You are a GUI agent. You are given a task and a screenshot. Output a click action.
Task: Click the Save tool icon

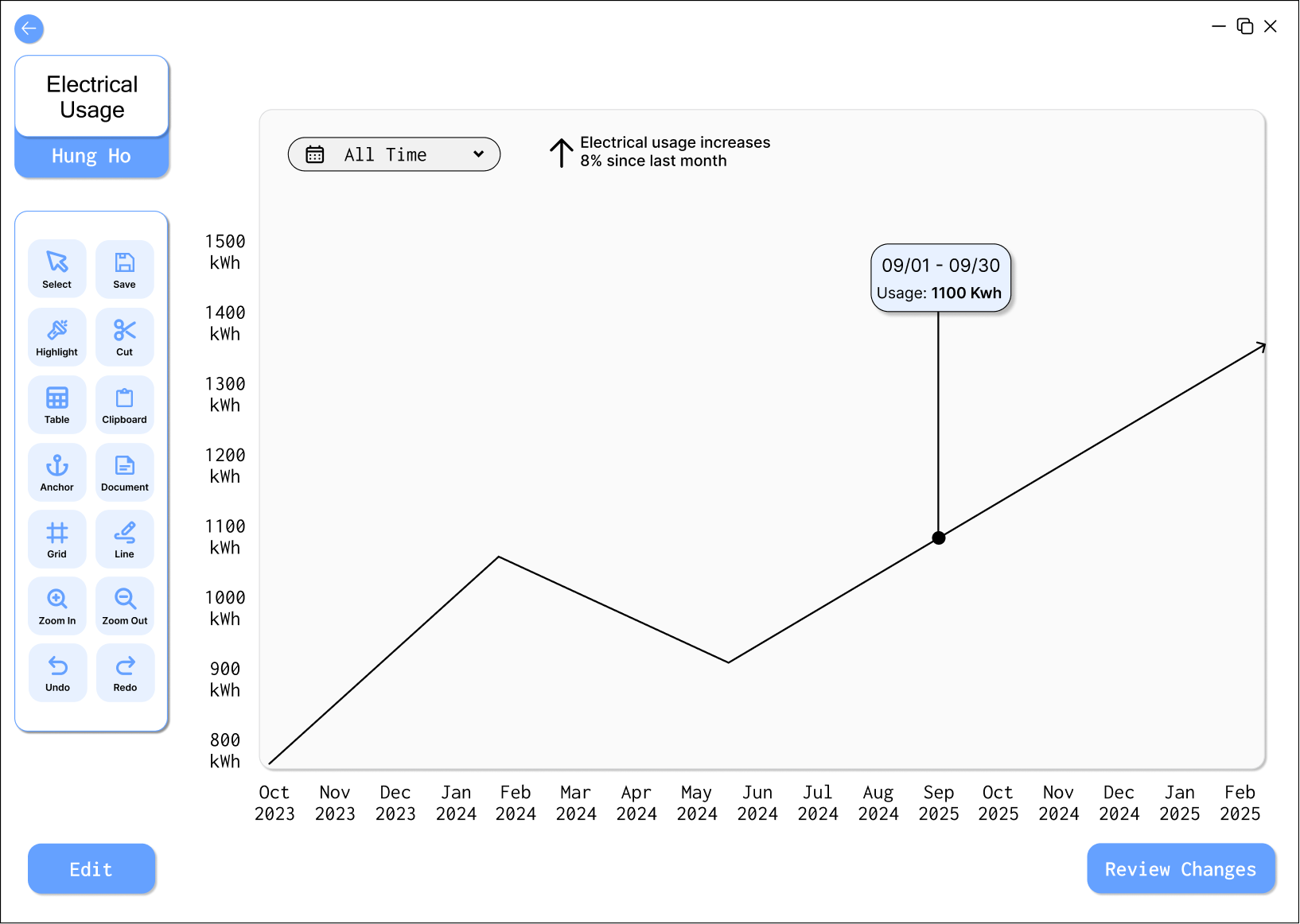(125, 269)
